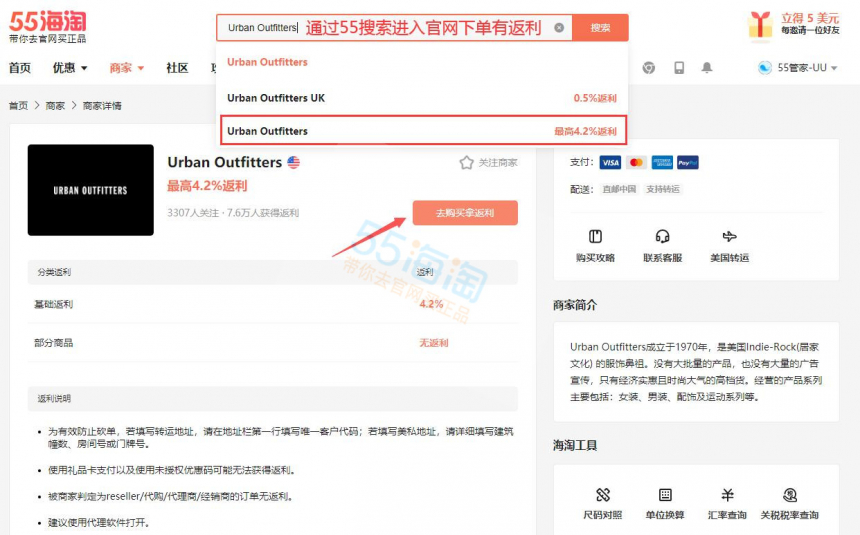Toggle the 关注商家 star icon
This screenshot has height=535, width=860.
466,162
